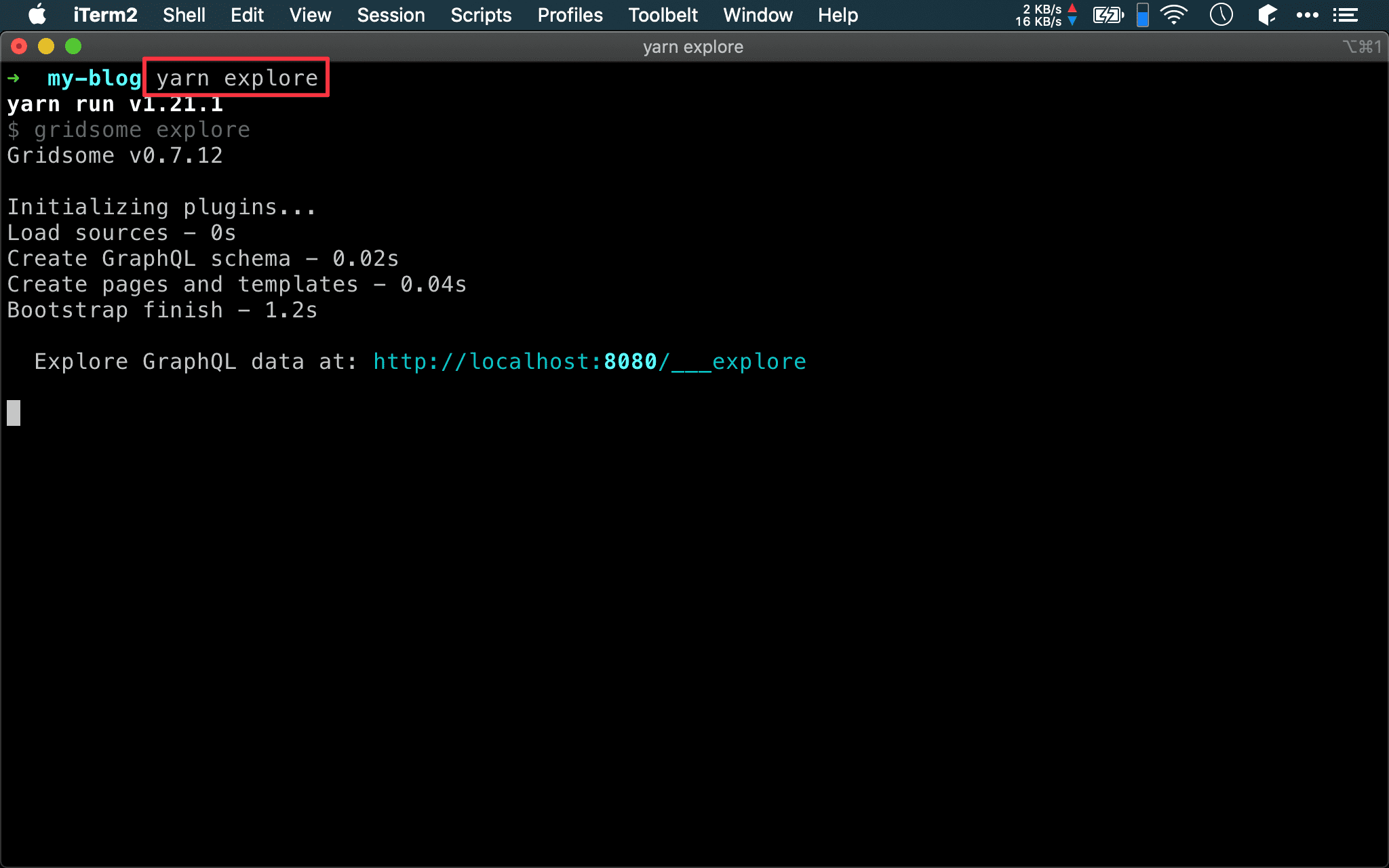Viewport: 1389px width, 868px height.
Task: Zoom the window with green button
Action: (73, 46)
